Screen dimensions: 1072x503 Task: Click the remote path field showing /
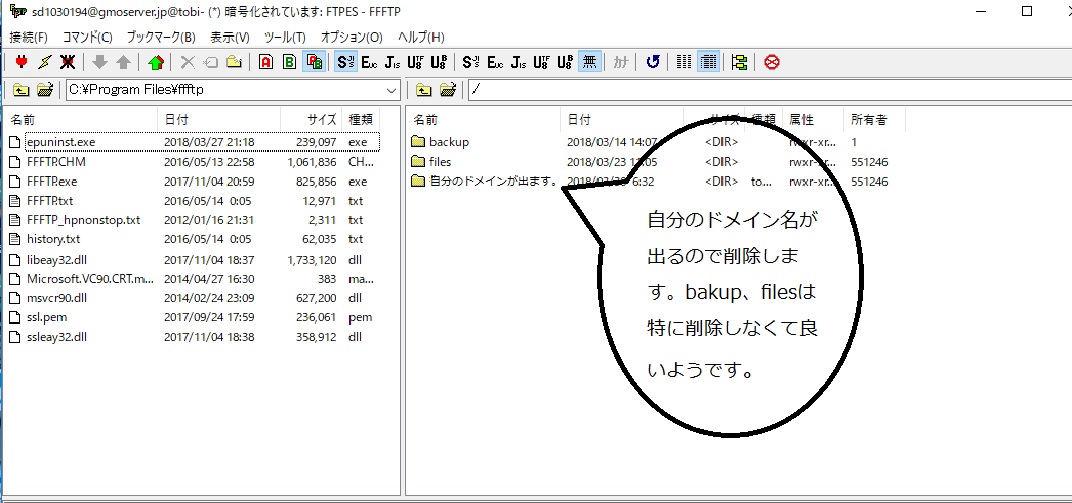click(x=770, y=90)
